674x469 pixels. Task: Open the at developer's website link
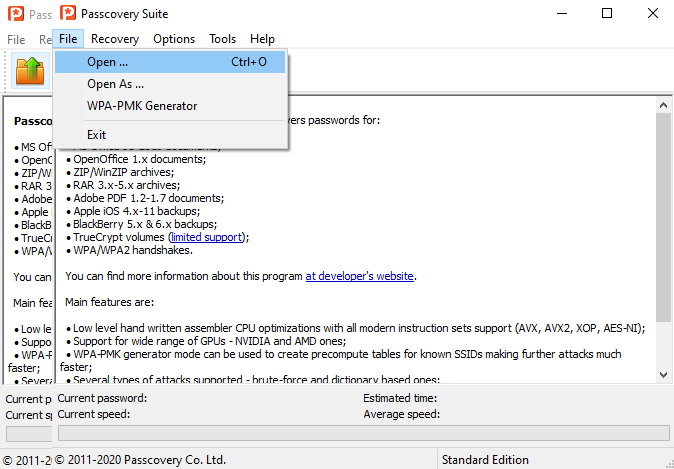[x=359, y=276]
